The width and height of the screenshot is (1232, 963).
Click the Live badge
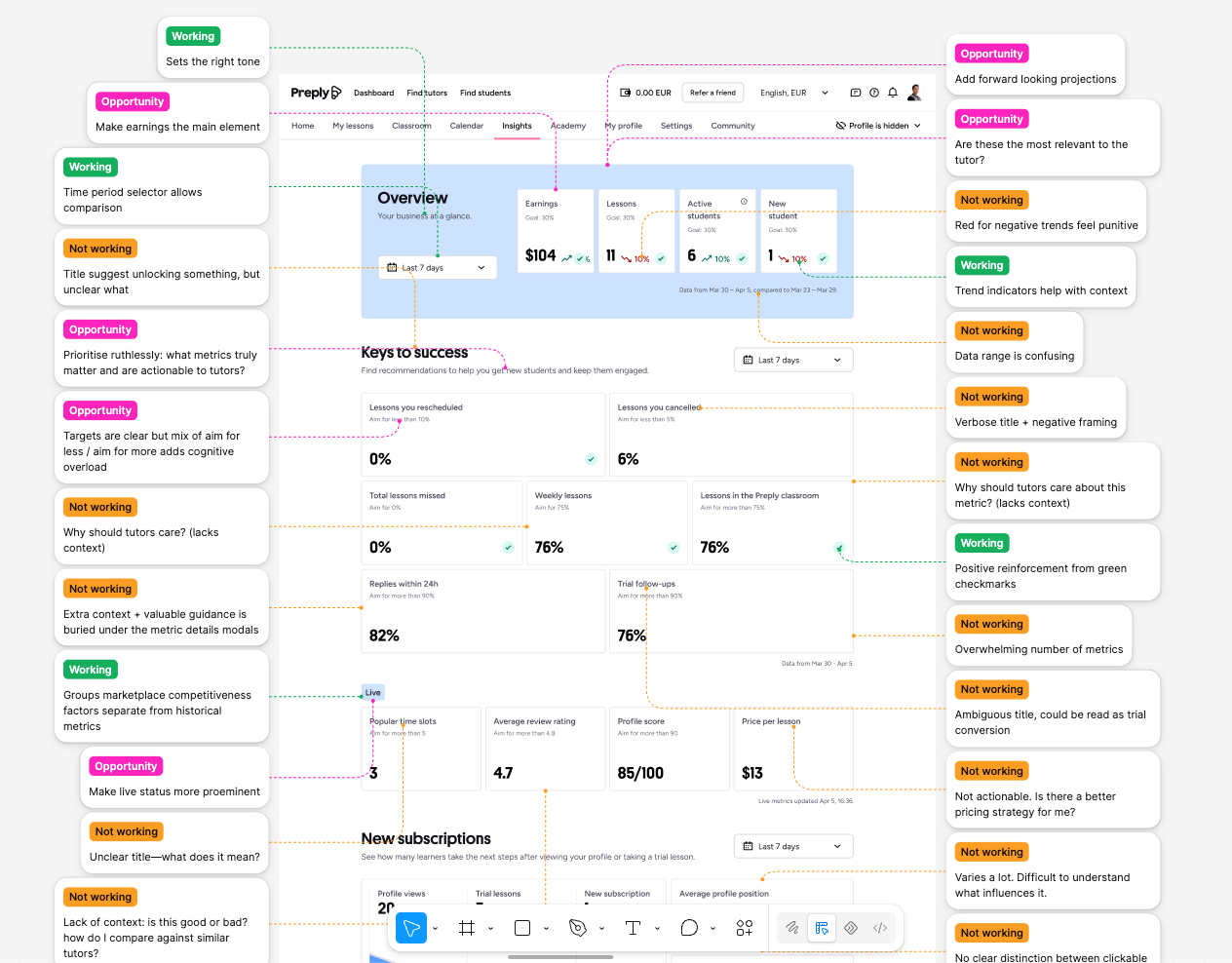click(373, 692)
